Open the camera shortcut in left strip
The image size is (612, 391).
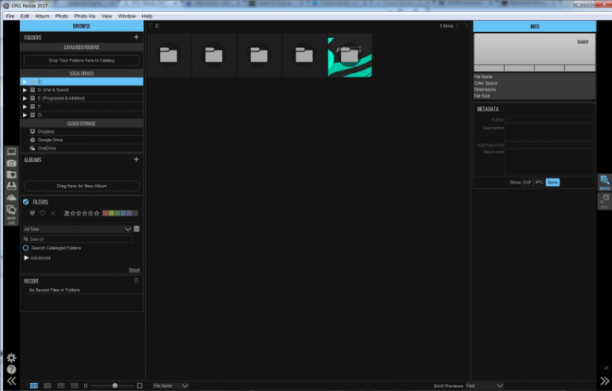pyautogui.click(x=11, y=163)
